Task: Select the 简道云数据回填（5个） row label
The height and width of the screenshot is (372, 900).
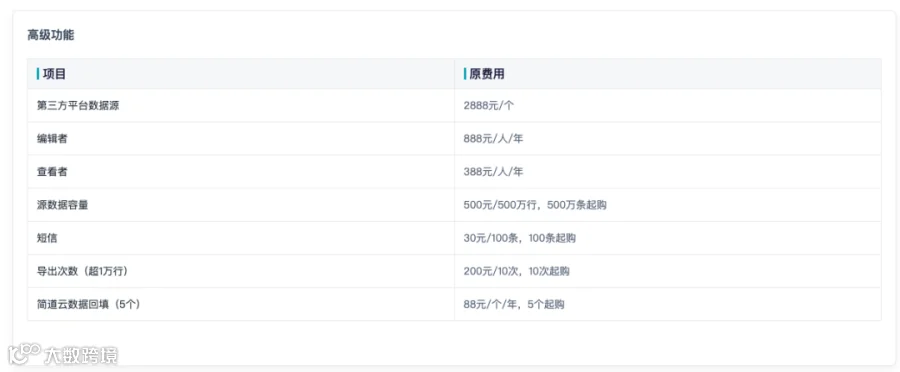Action: click(x=88, y=304)
